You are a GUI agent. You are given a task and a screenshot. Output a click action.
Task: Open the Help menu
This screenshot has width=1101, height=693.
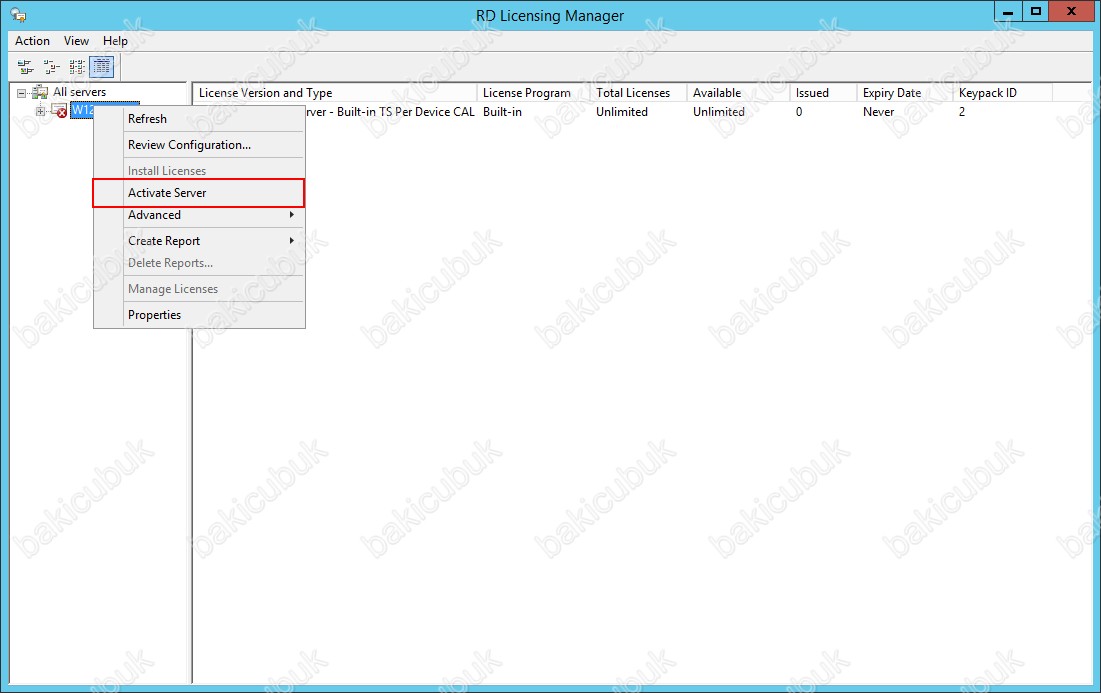tap(115, 41)
